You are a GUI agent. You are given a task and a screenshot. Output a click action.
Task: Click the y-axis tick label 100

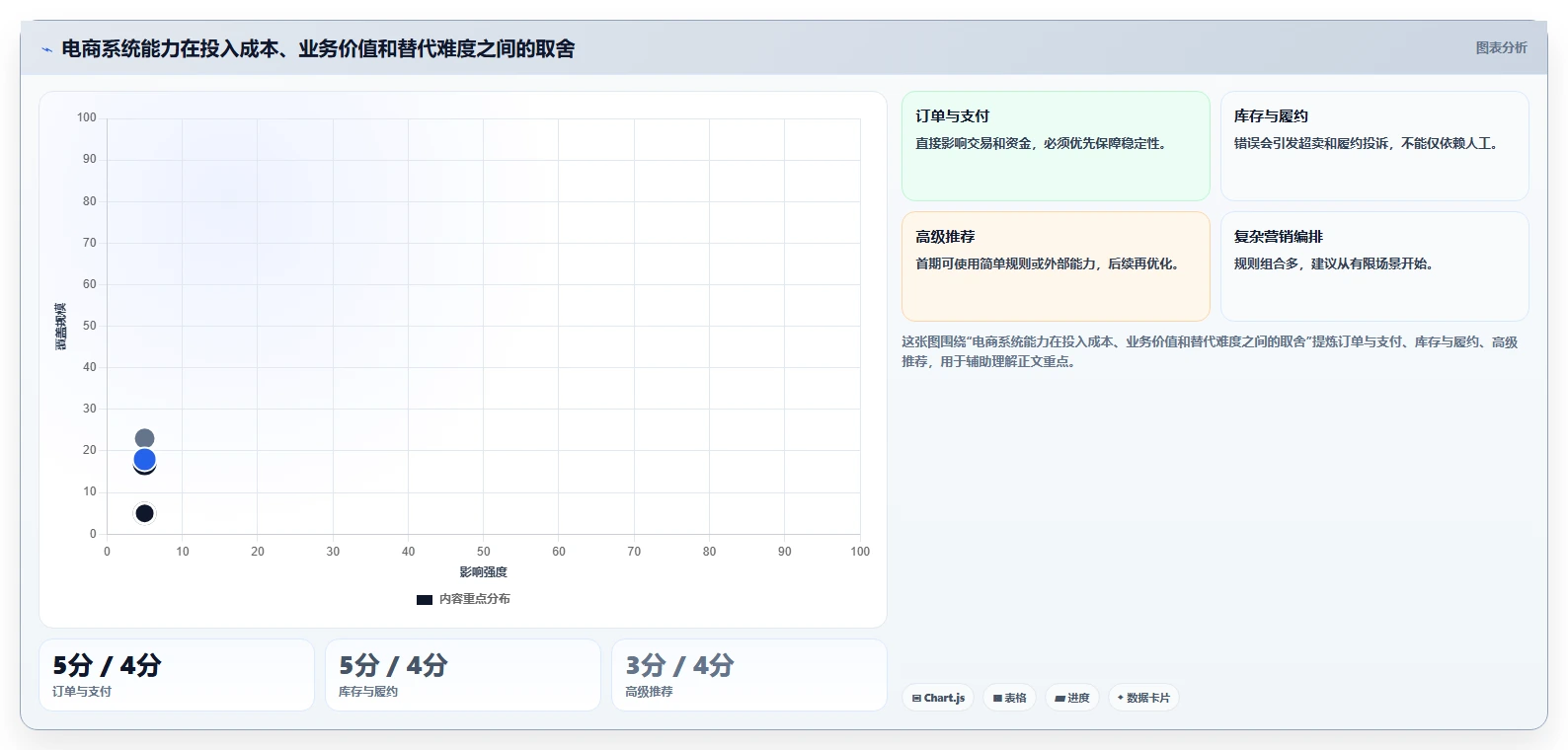[87, 117]
